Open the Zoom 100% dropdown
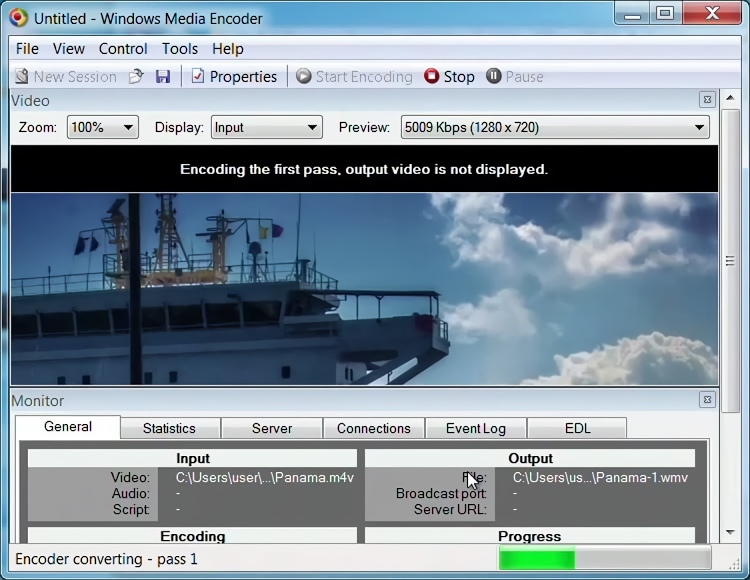750x580 pixels. pyautogui.click(x=102, y=127)
